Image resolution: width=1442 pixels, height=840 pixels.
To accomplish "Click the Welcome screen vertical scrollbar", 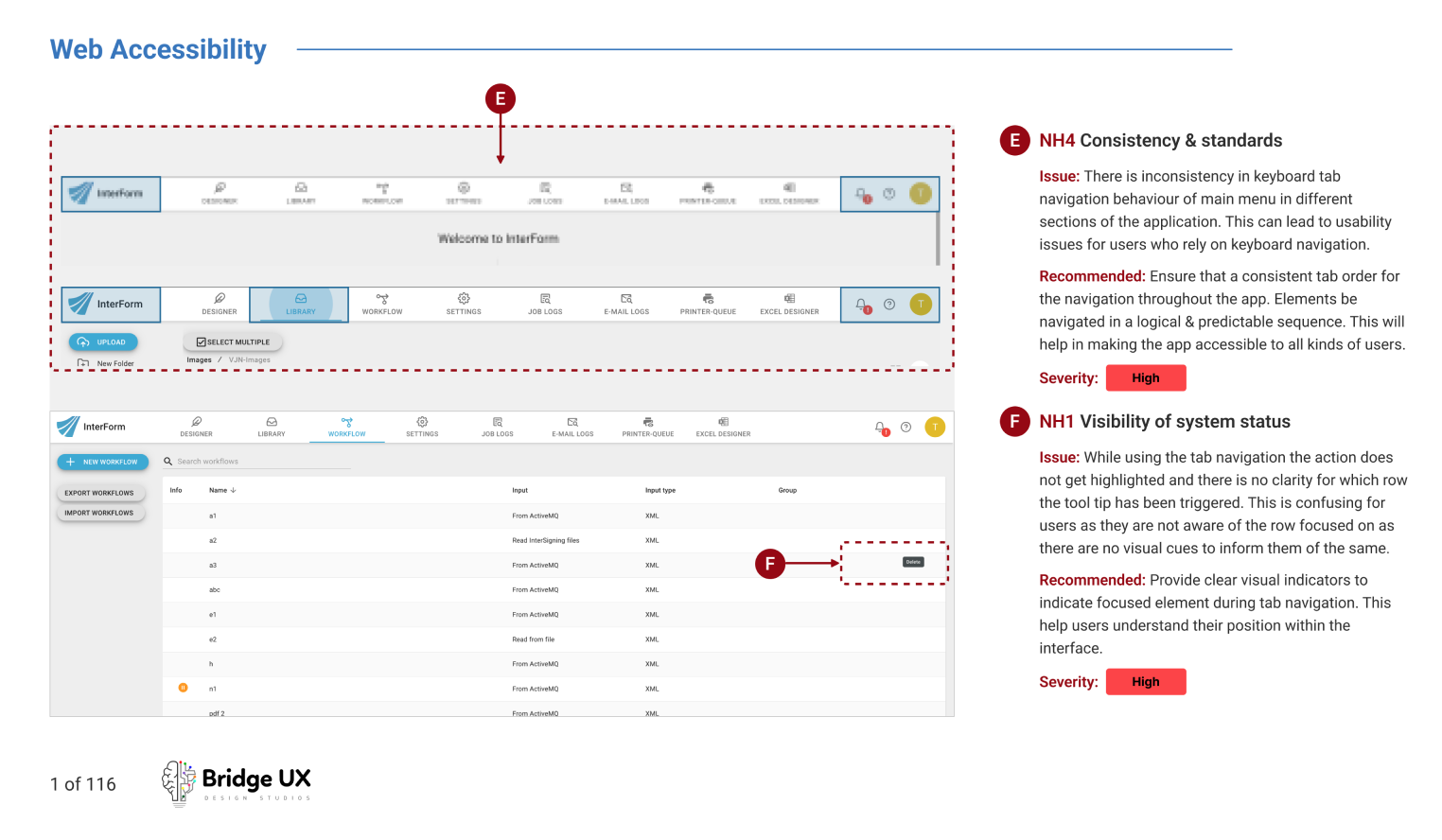I will [x=938, y=238].
